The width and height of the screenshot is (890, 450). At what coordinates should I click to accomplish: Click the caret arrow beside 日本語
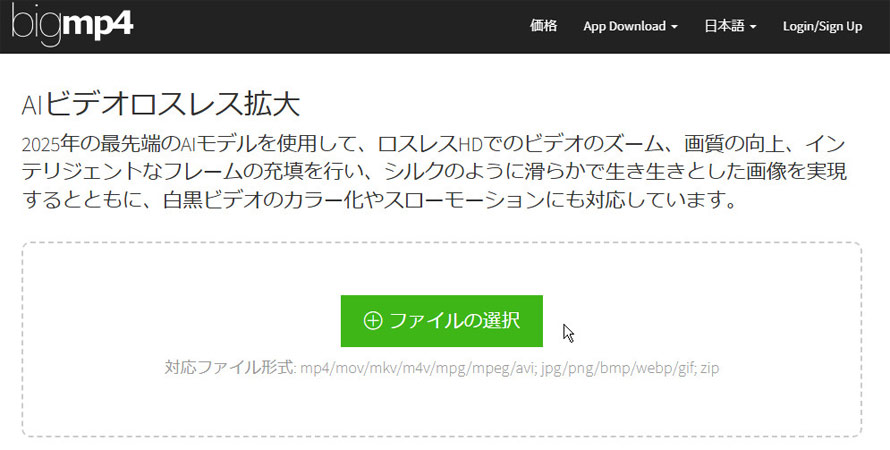[x=753, y=27]
